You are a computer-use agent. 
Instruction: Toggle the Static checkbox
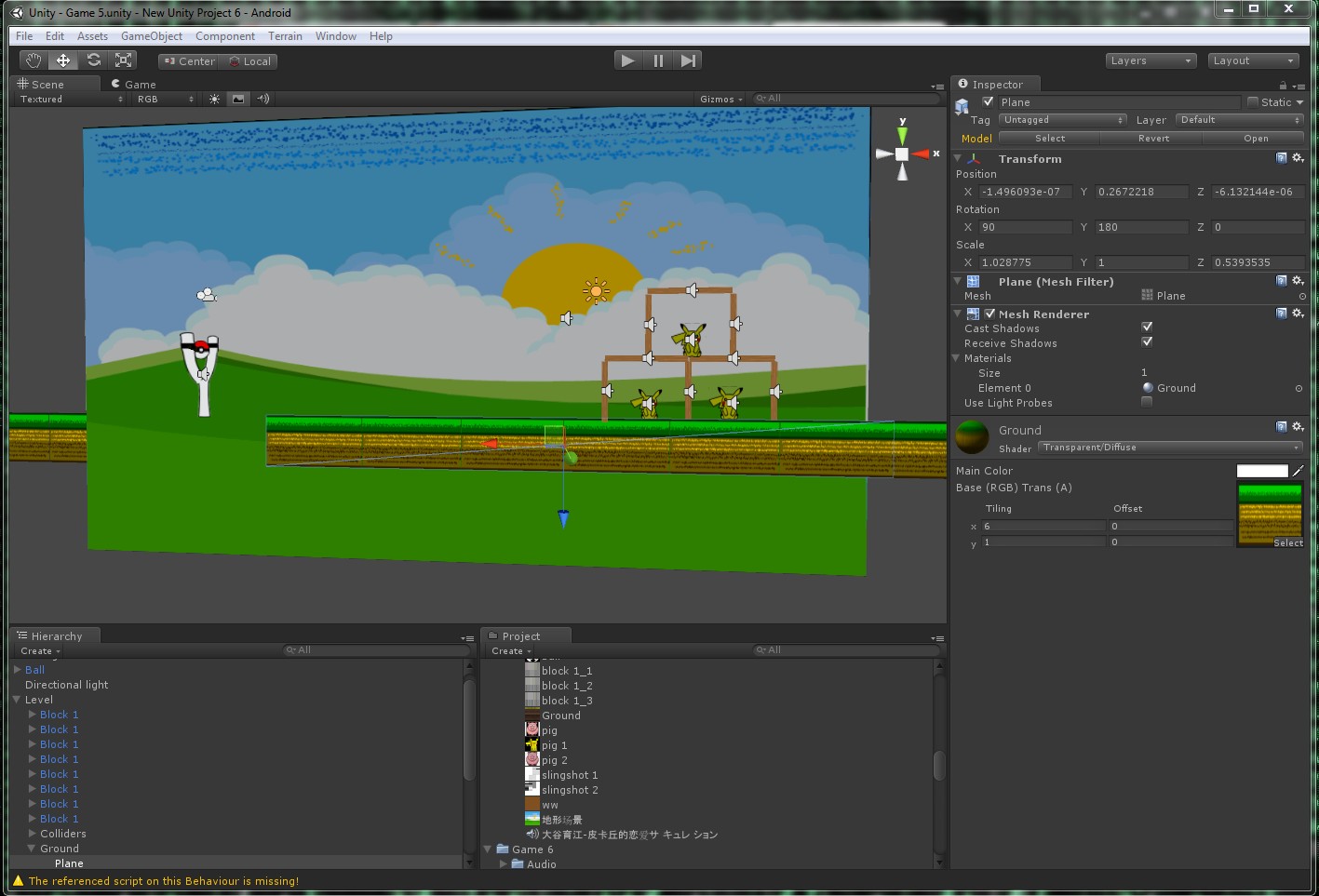(1253, 102)
